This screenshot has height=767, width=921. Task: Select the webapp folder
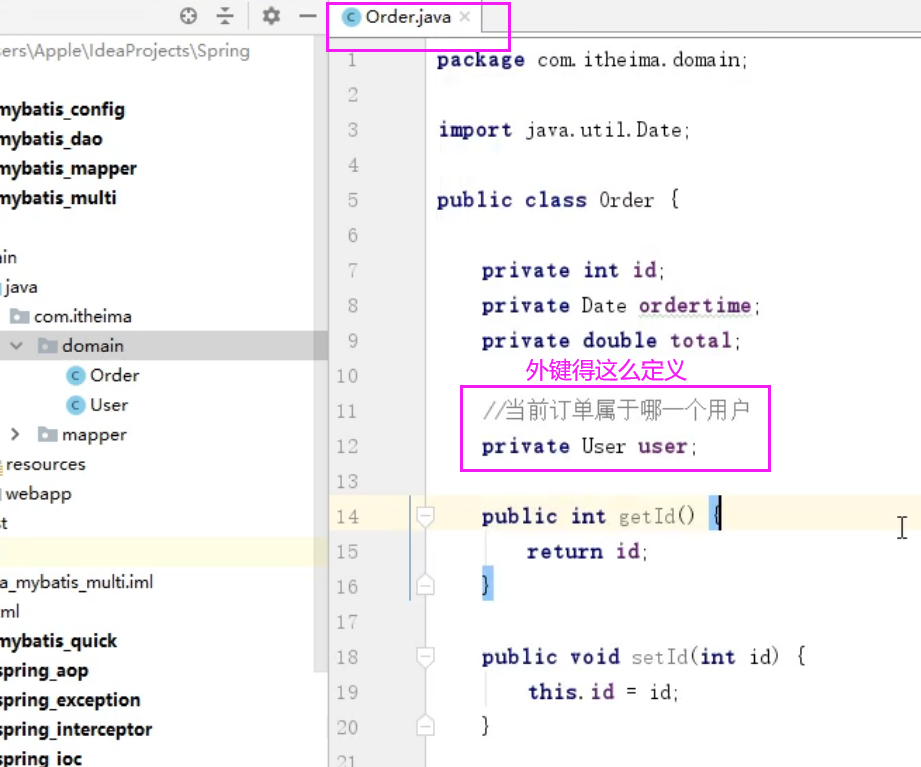pos(39,494)
